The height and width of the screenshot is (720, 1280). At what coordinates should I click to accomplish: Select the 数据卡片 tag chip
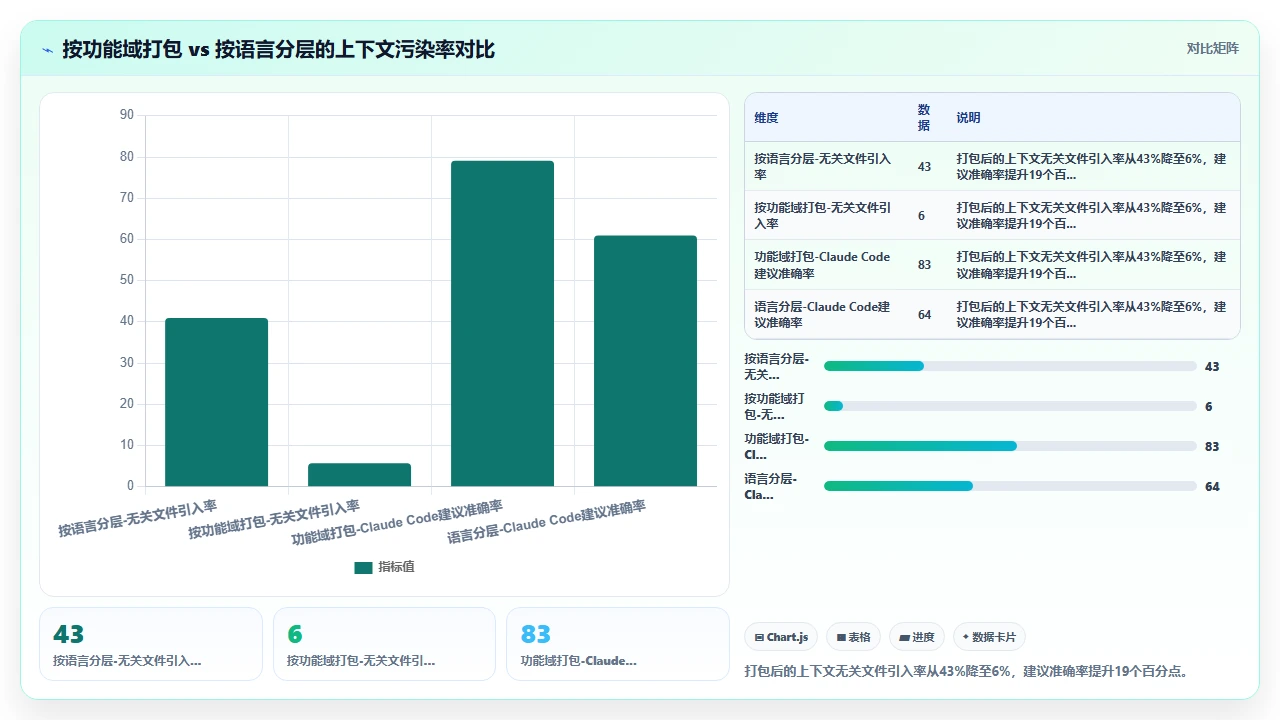pyautogui.click(x=989, y=637)
